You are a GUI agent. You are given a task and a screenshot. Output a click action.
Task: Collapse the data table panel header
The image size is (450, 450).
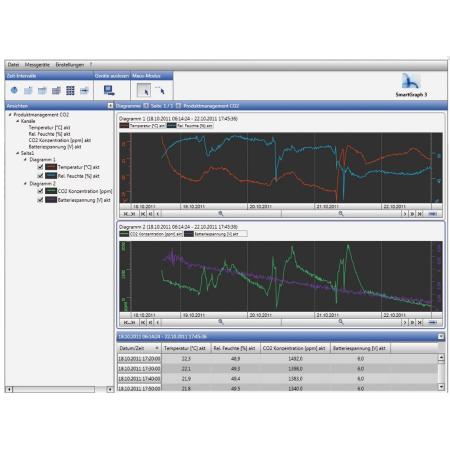440,337
